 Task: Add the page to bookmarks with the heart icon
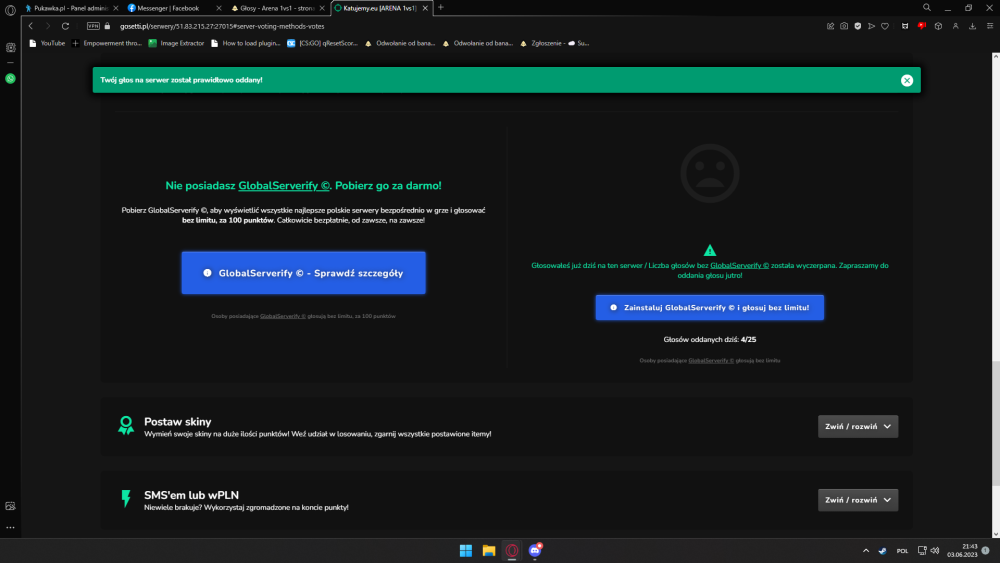tap(885, 26)
